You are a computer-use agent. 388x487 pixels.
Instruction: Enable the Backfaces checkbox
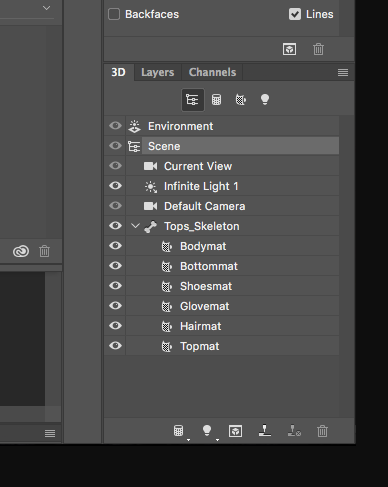pyautogui.click(x=114, y=14)
